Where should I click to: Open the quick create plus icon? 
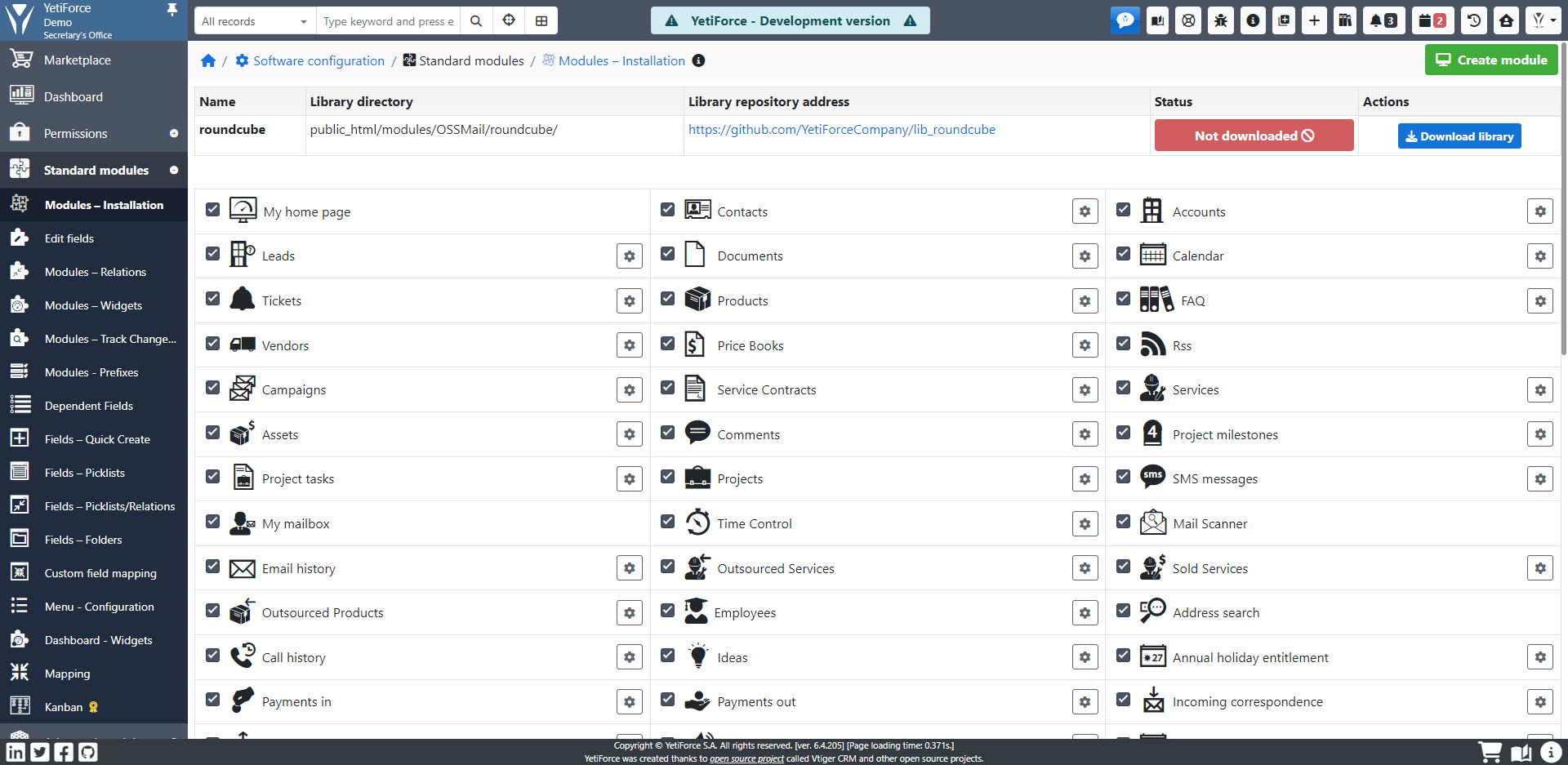[x=1314, y=20]
